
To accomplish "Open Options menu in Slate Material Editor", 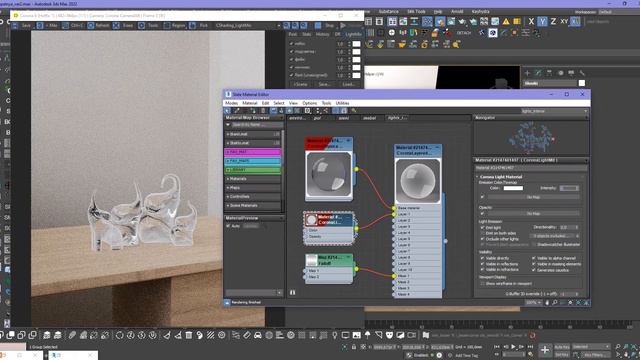I will click(309, 103).
